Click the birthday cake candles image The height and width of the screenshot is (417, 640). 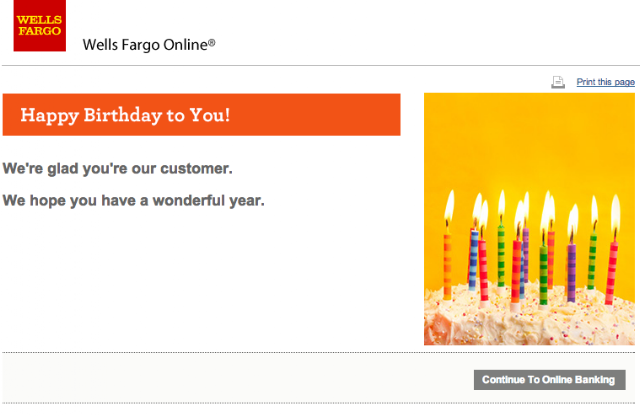(529, 219)
